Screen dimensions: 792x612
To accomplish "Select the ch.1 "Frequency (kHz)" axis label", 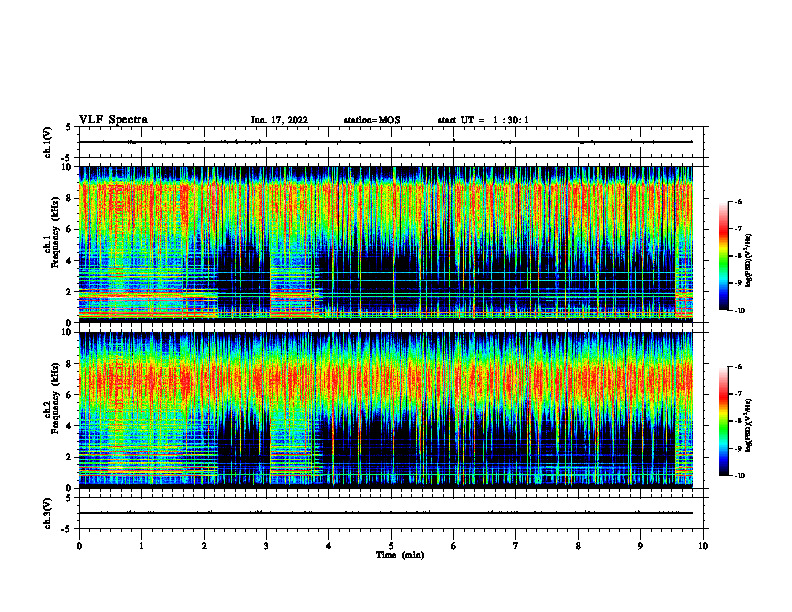I will click(x=55, y=232).
